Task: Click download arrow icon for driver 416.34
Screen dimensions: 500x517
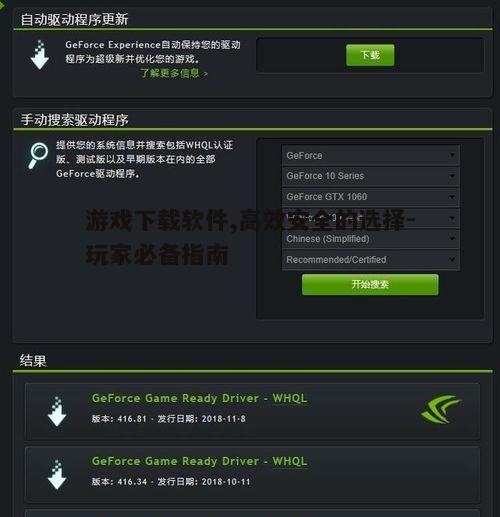Action: click(x=57, y=474)
